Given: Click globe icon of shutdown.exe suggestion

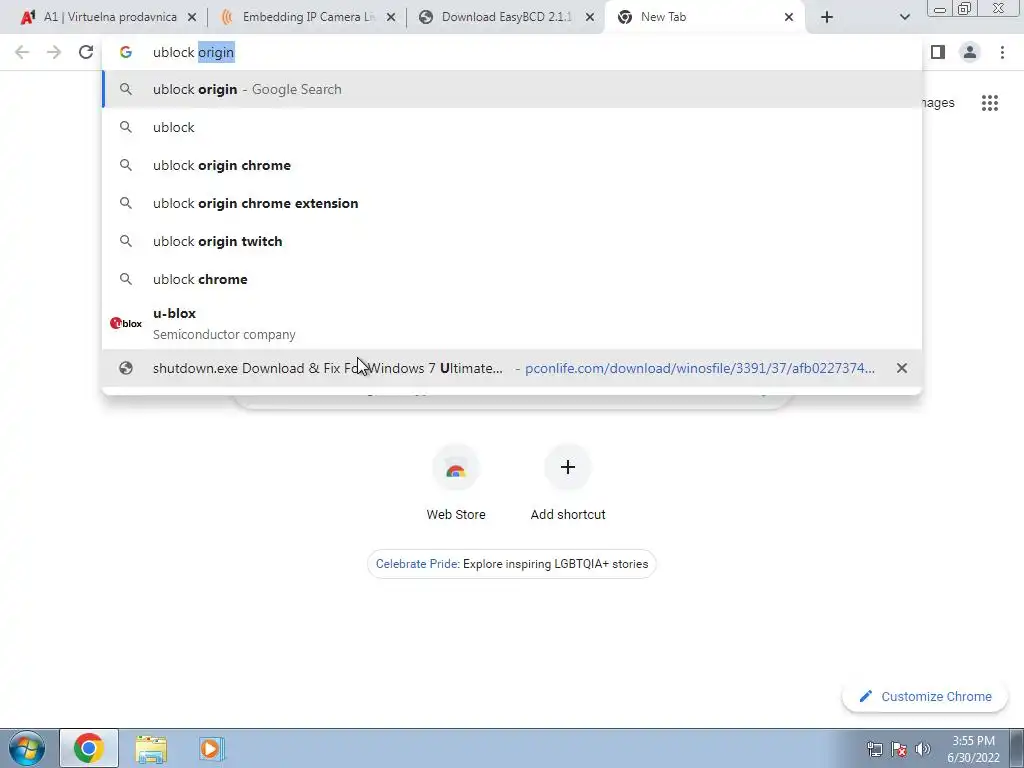Looking at the screenshot, I should coord(125,368).
